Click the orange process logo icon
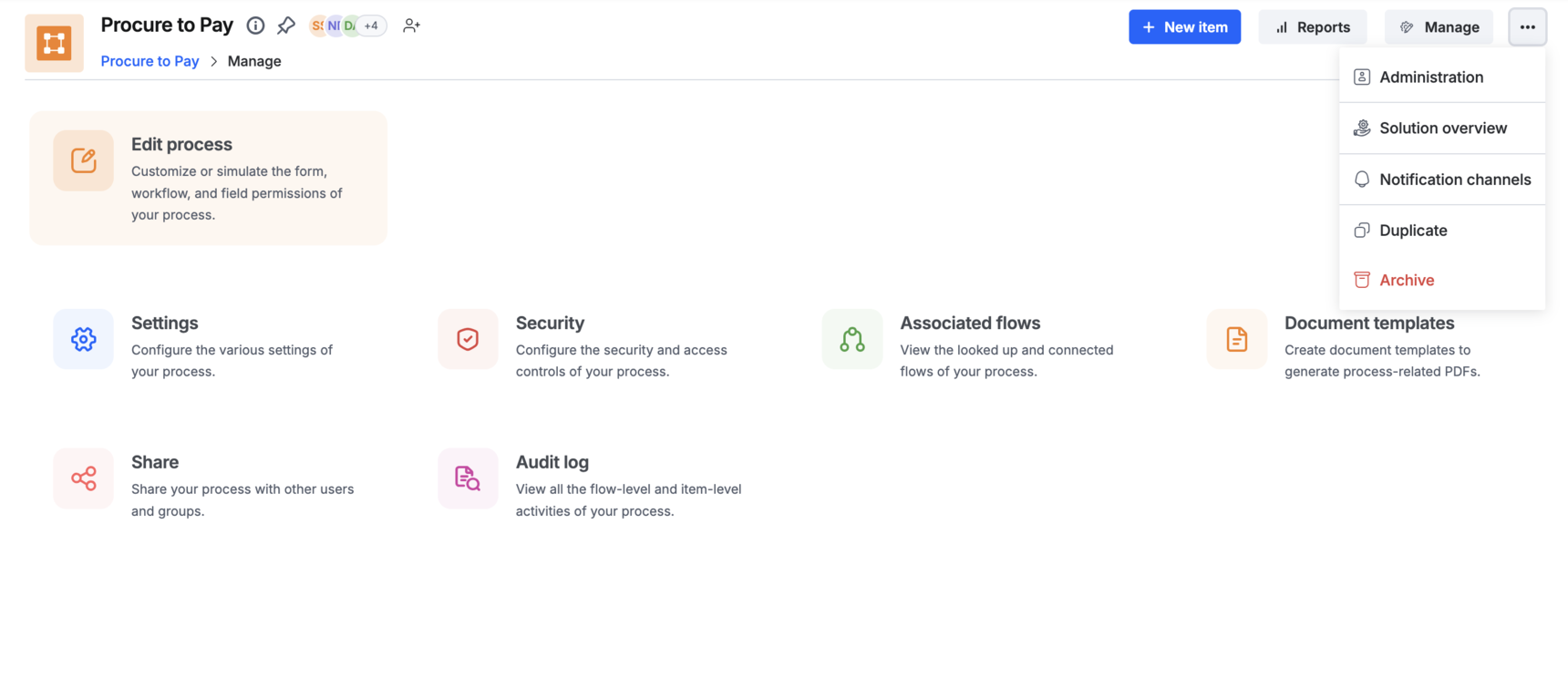1568x699 pixels. pos(54,43)
